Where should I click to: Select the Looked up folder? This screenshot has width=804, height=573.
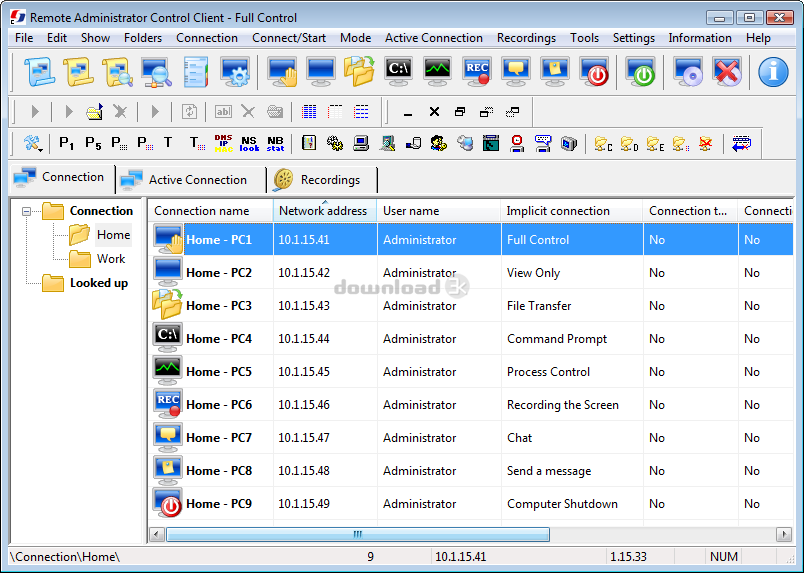point(98,283)
